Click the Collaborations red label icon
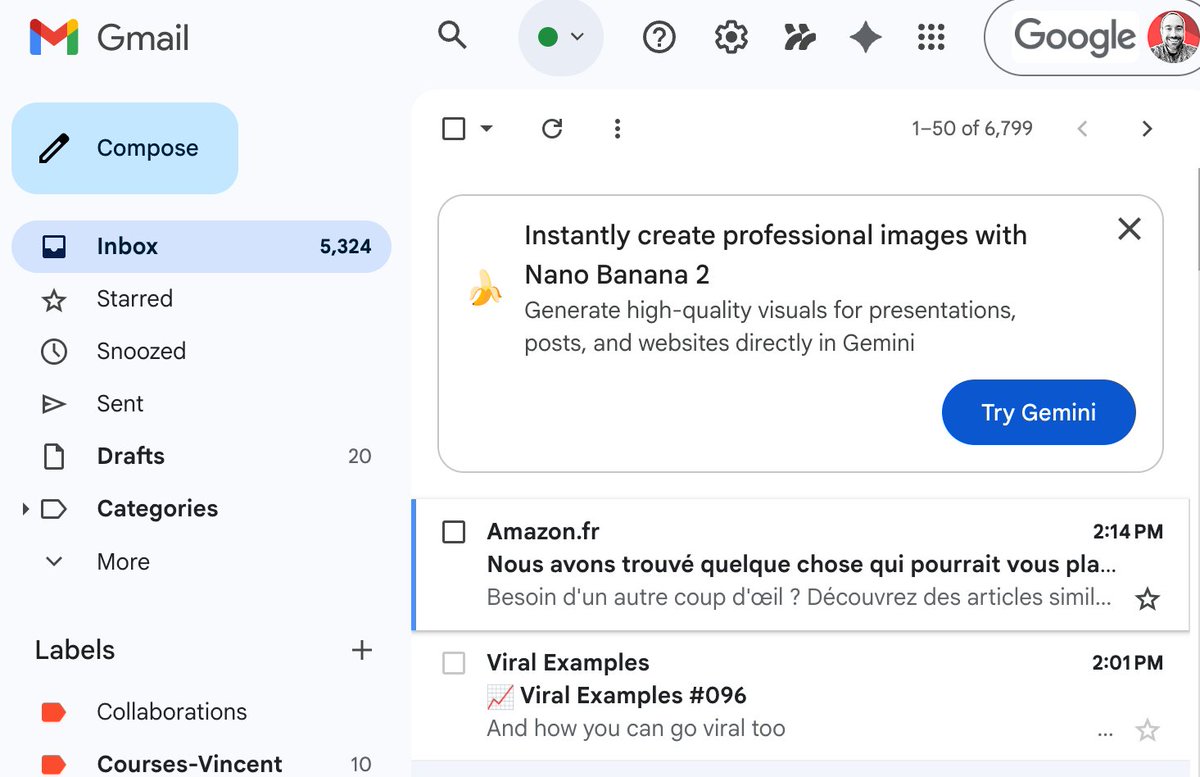Screen dimensions: 1200x777 (53, 712)
